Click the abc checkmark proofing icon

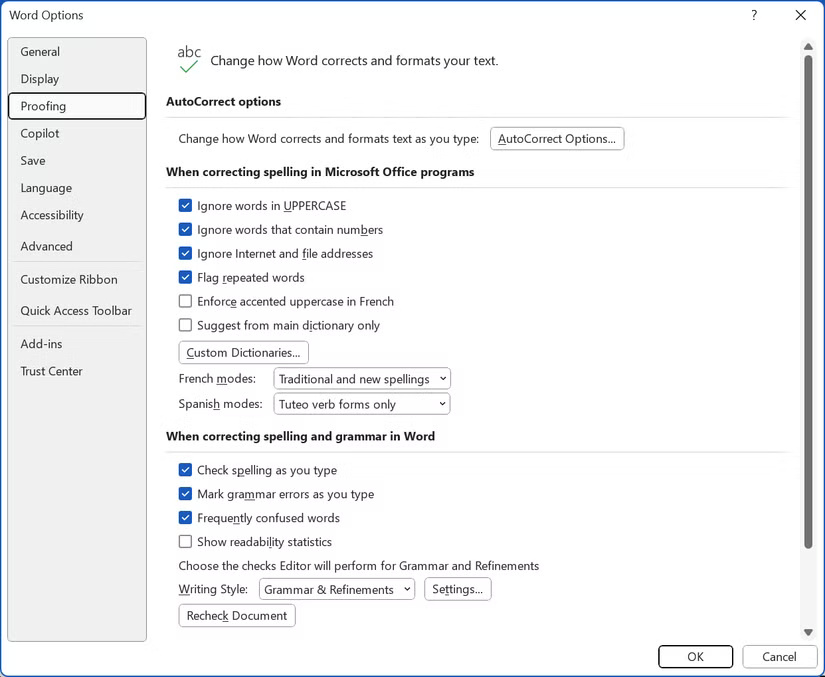[x=188, y=59]
